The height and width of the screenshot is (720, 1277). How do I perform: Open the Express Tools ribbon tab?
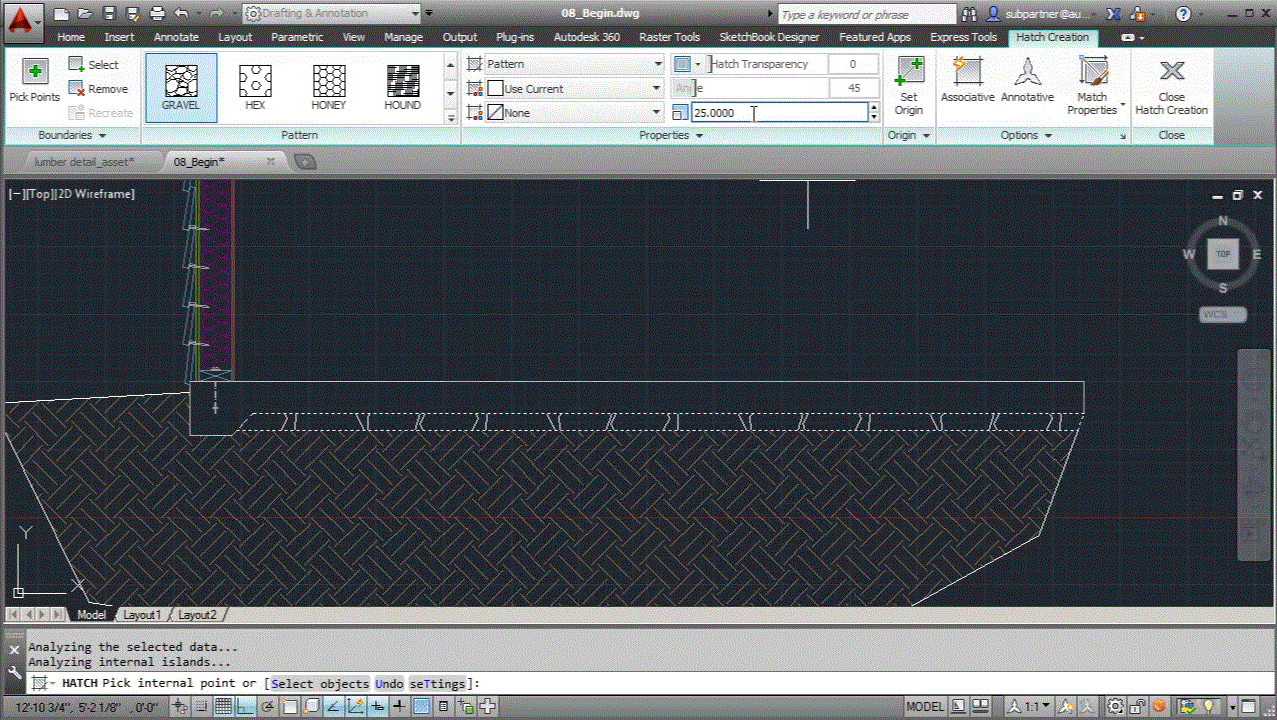pyautogui.click(x=963, y=37)
